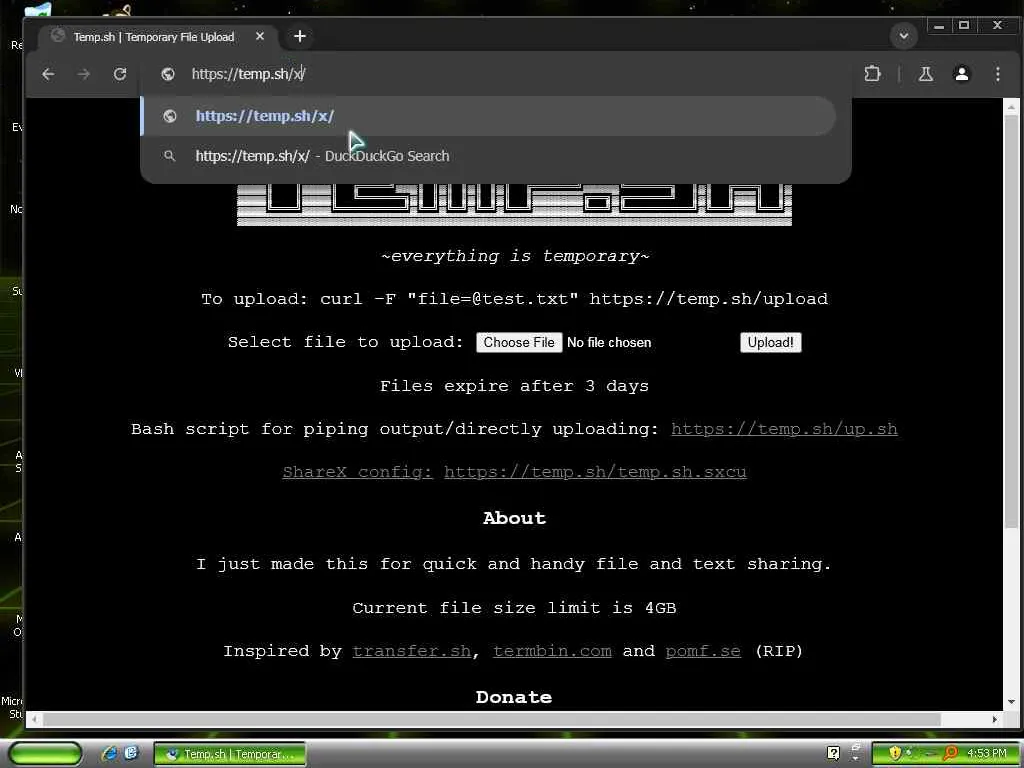Open the profile avatar icon

click(x=961, y=74)
